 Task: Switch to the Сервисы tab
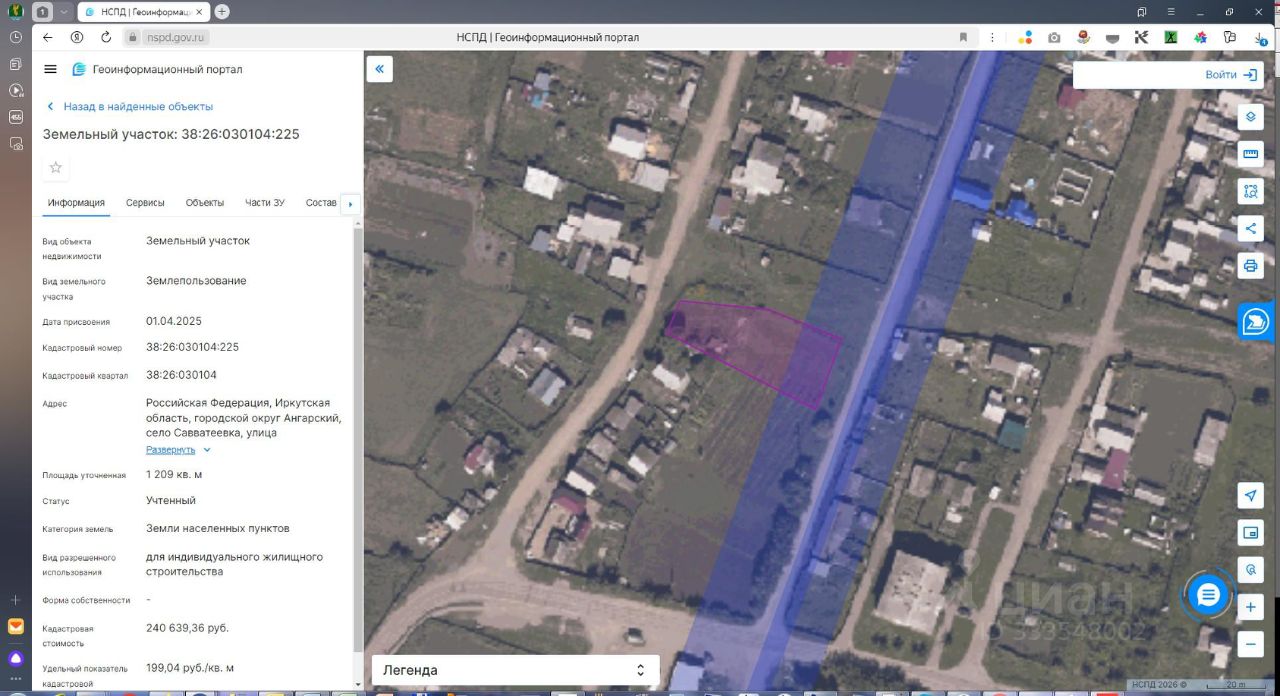tap(145, 203)
